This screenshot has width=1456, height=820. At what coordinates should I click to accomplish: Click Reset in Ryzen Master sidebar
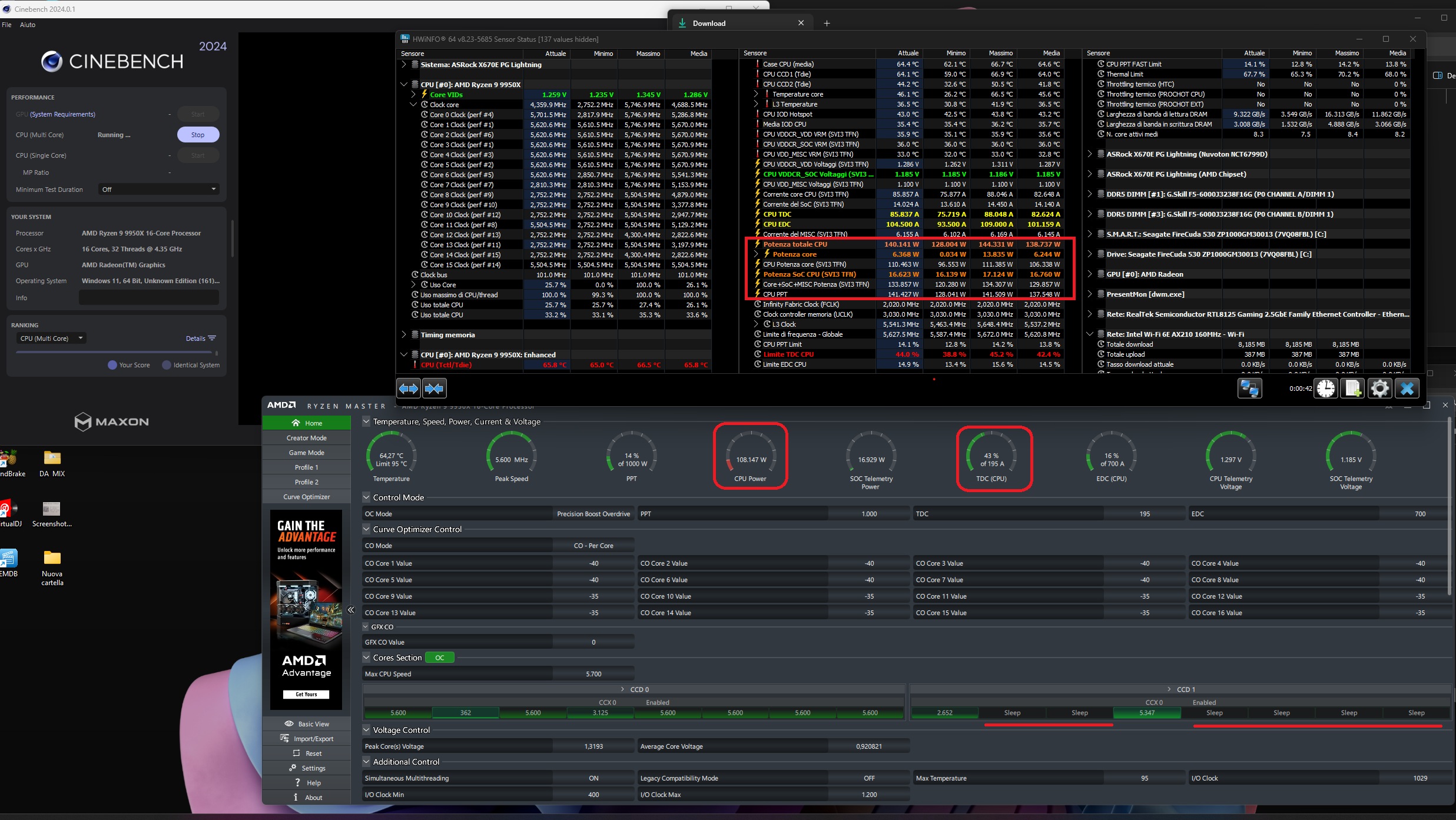click(x=307, y=753)
